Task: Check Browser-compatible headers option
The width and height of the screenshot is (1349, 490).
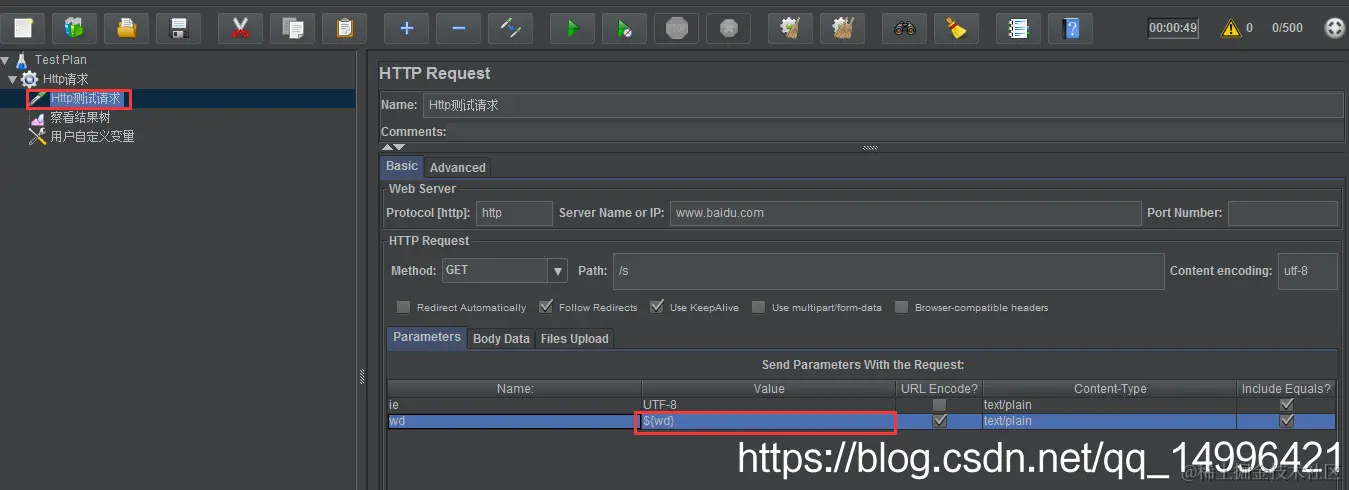Action: [x=902, y=307]
